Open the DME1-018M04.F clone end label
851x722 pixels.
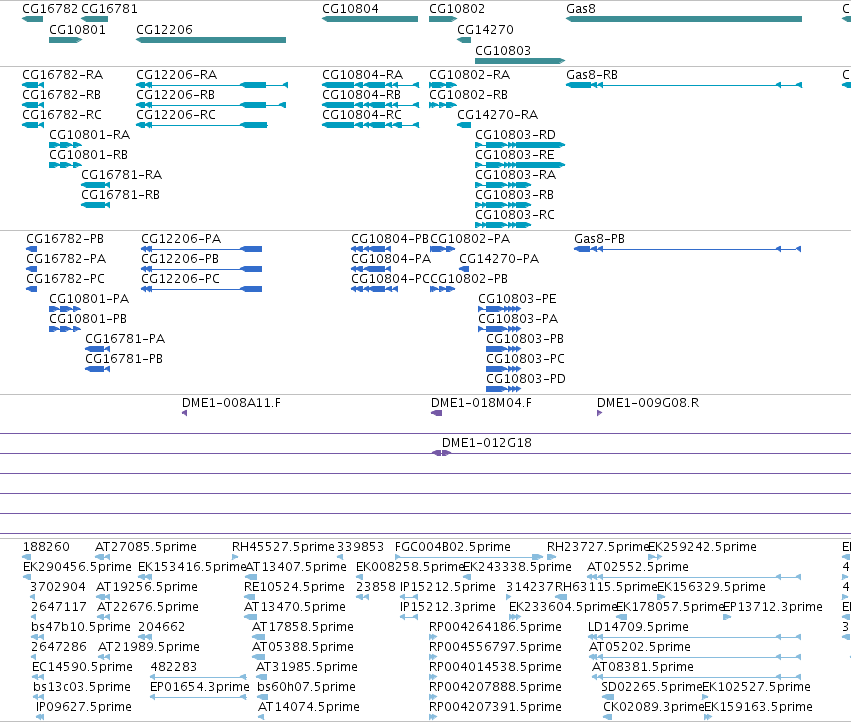click(x=481, y=403)
